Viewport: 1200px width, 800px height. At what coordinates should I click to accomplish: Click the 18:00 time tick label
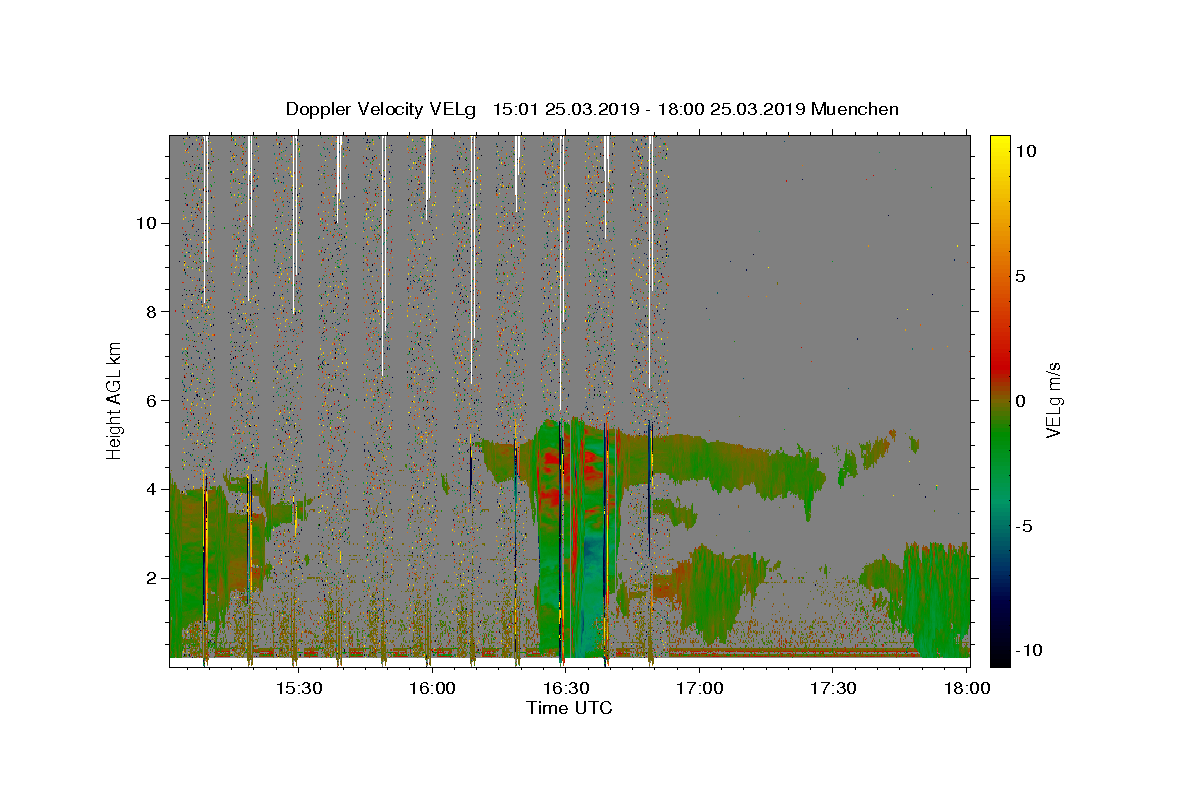click(967, 688)
